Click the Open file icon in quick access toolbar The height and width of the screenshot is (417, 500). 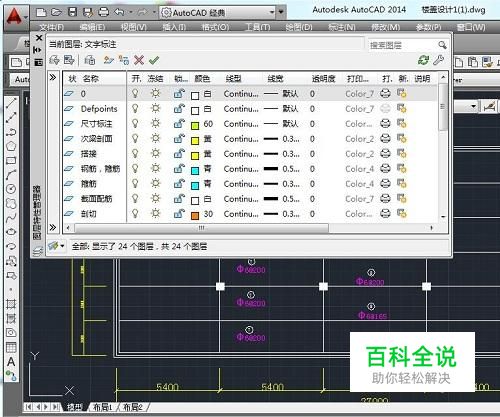tap(56, 13)
